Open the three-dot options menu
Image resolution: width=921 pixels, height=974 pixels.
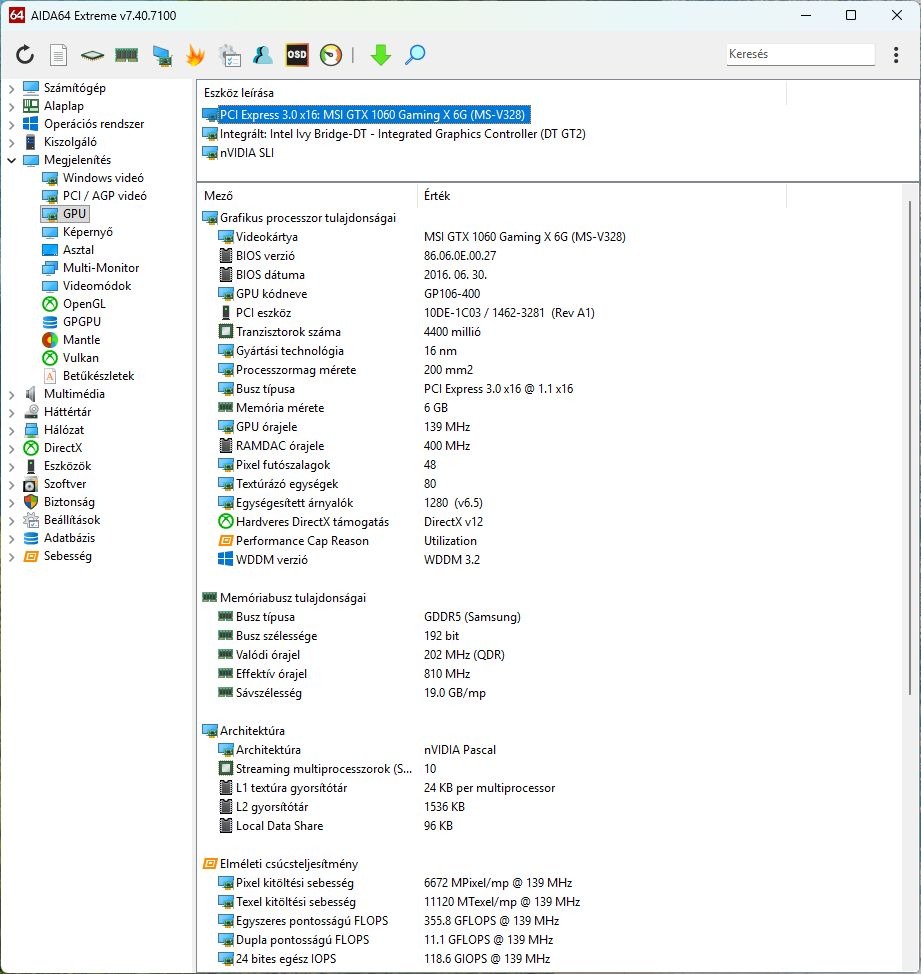click(x=896, y=55)
